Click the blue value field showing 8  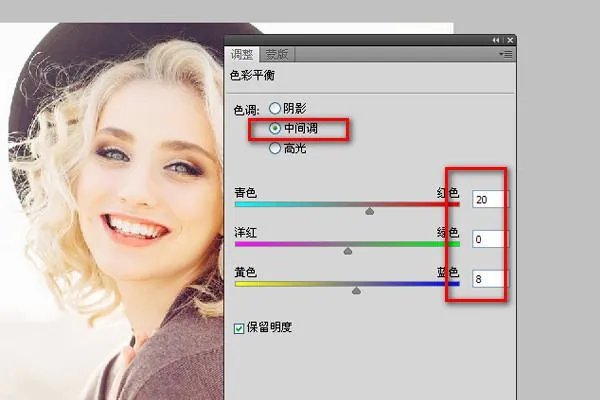491,279
